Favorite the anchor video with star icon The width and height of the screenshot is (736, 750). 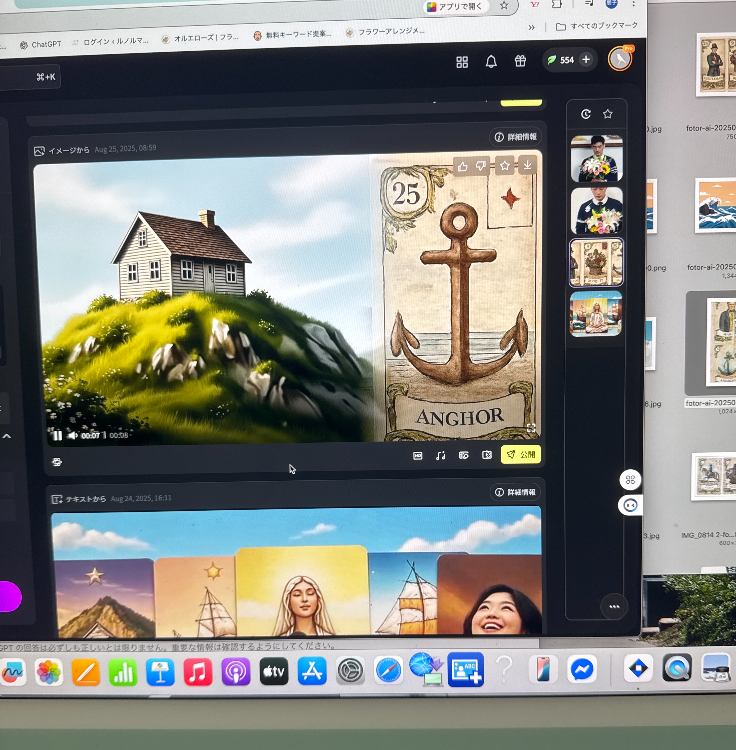[505, 165]
